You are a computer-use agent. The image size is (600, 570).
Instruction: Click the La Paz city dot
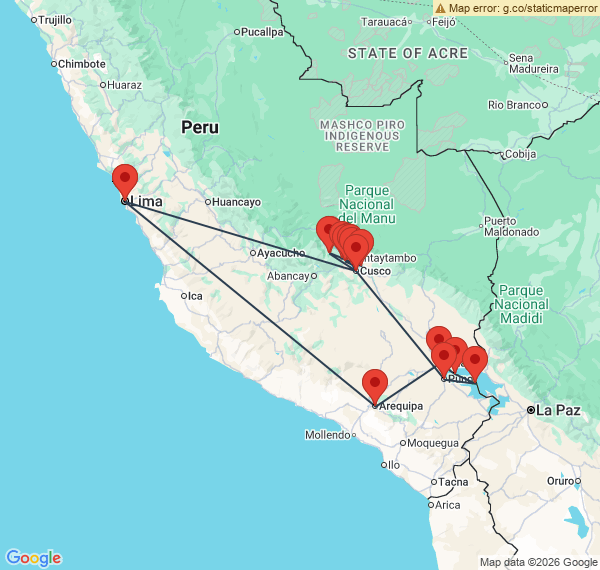coord(531,410)
